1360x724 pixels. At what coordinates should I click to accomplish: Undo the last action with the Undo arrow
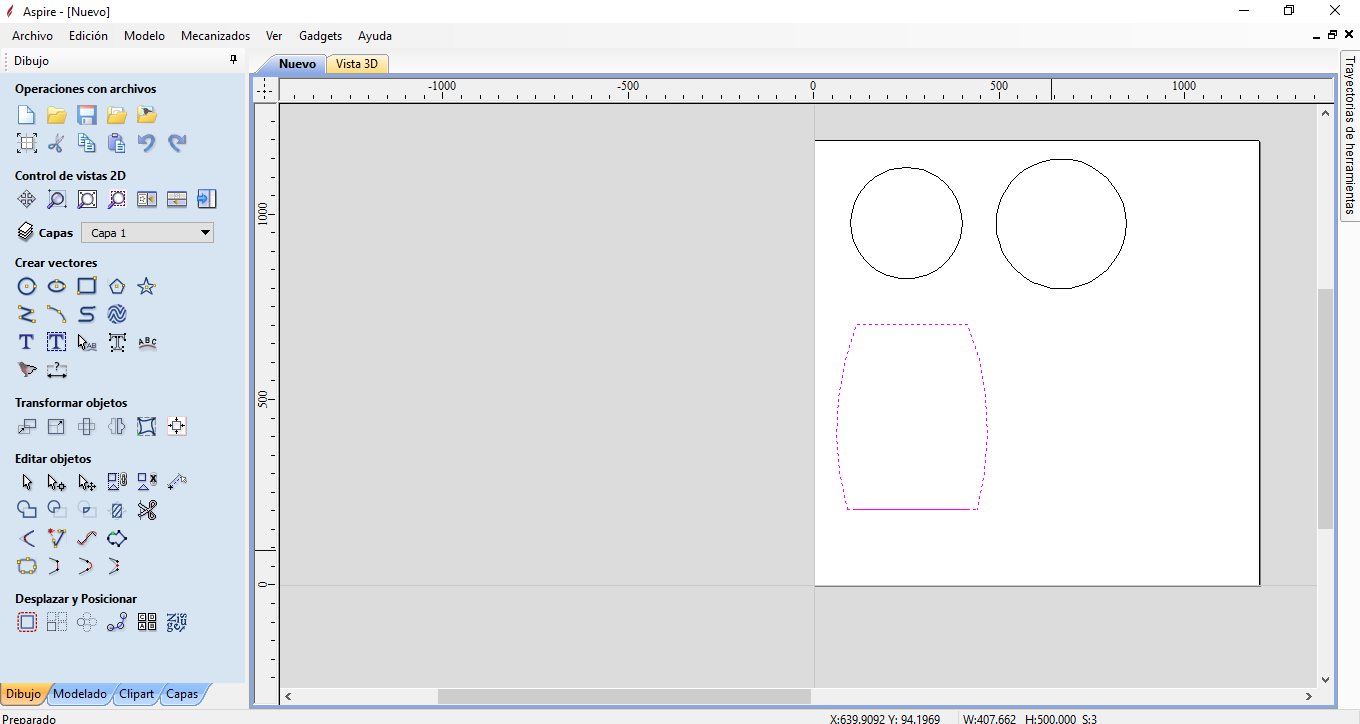[147, 143]
